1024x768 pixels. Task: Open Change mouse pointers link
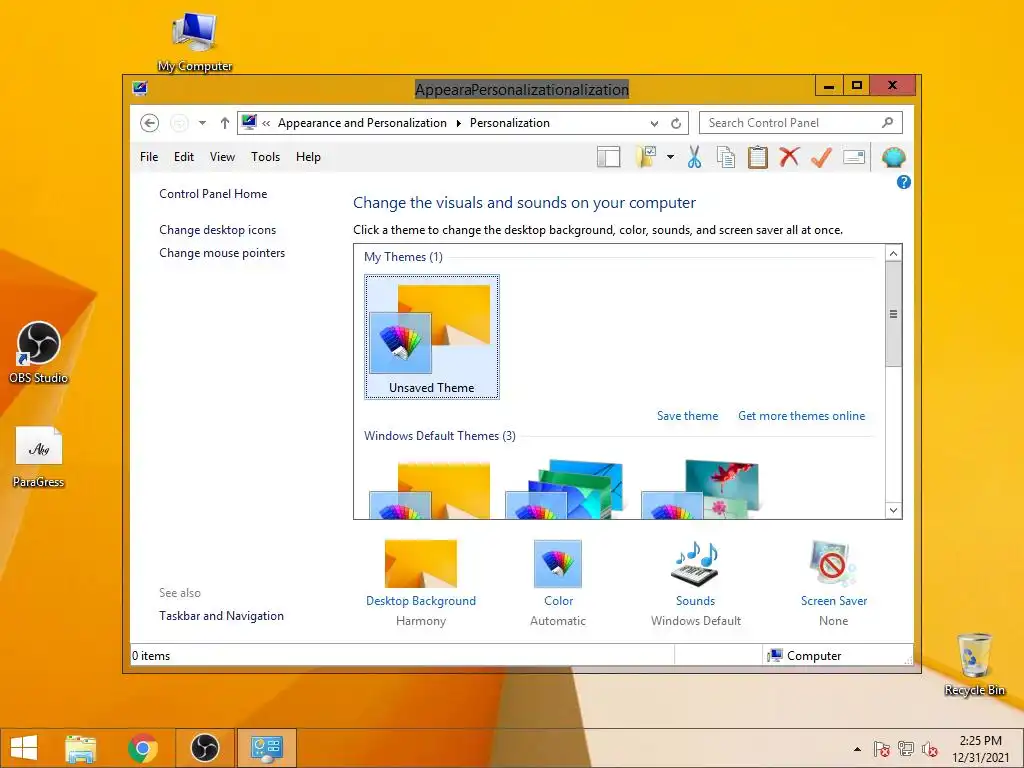point(222,253)
